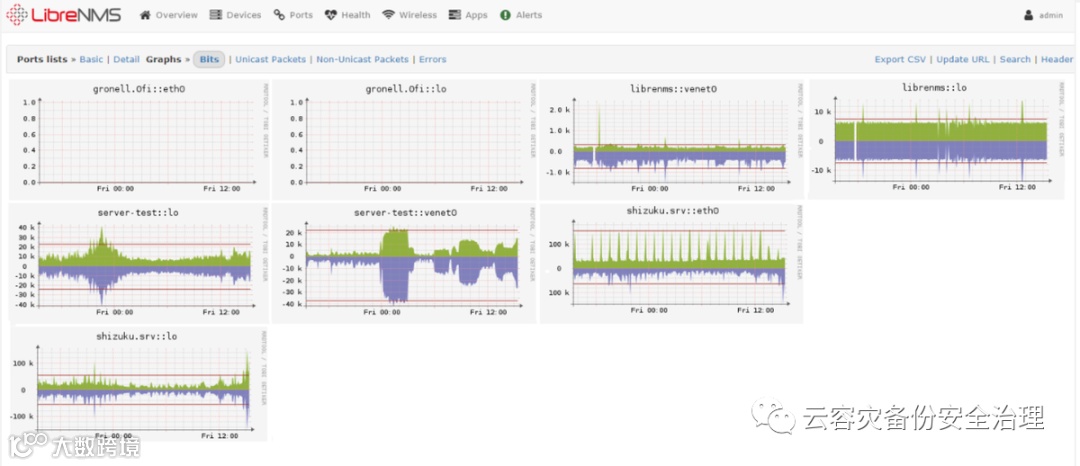The width and height of the screenshot is (1080, 466).
Task: Click Export CSV link
Action: [x=900, y=59]
